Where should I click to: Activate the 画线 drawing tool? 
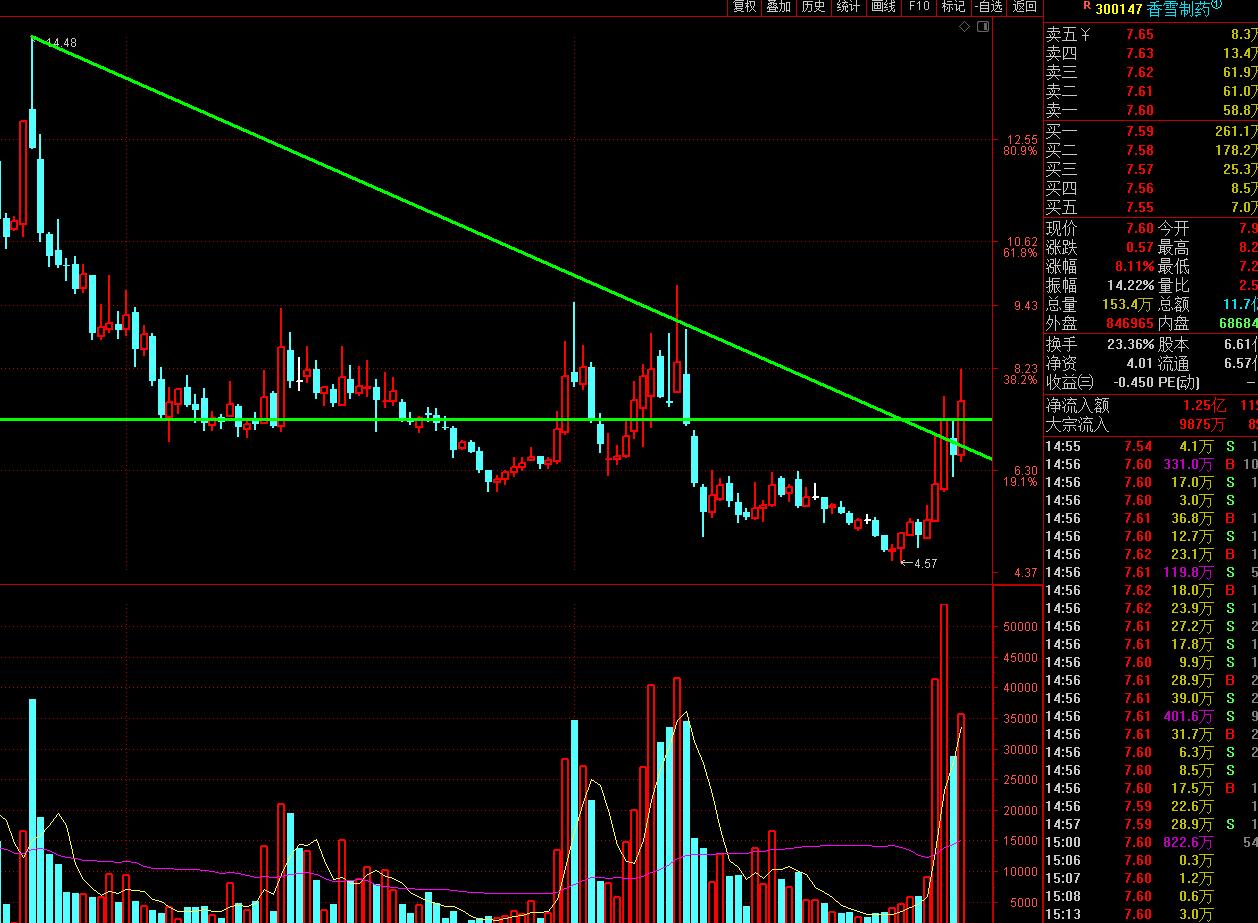(x=884, y=7)
